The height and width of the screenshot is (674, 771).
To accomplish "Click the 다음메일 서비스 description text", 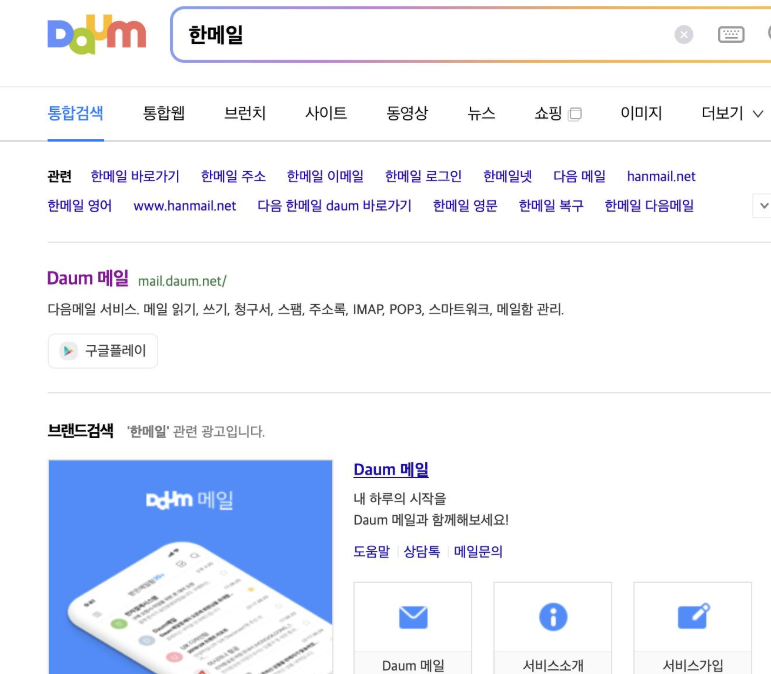I will [305, 309].
